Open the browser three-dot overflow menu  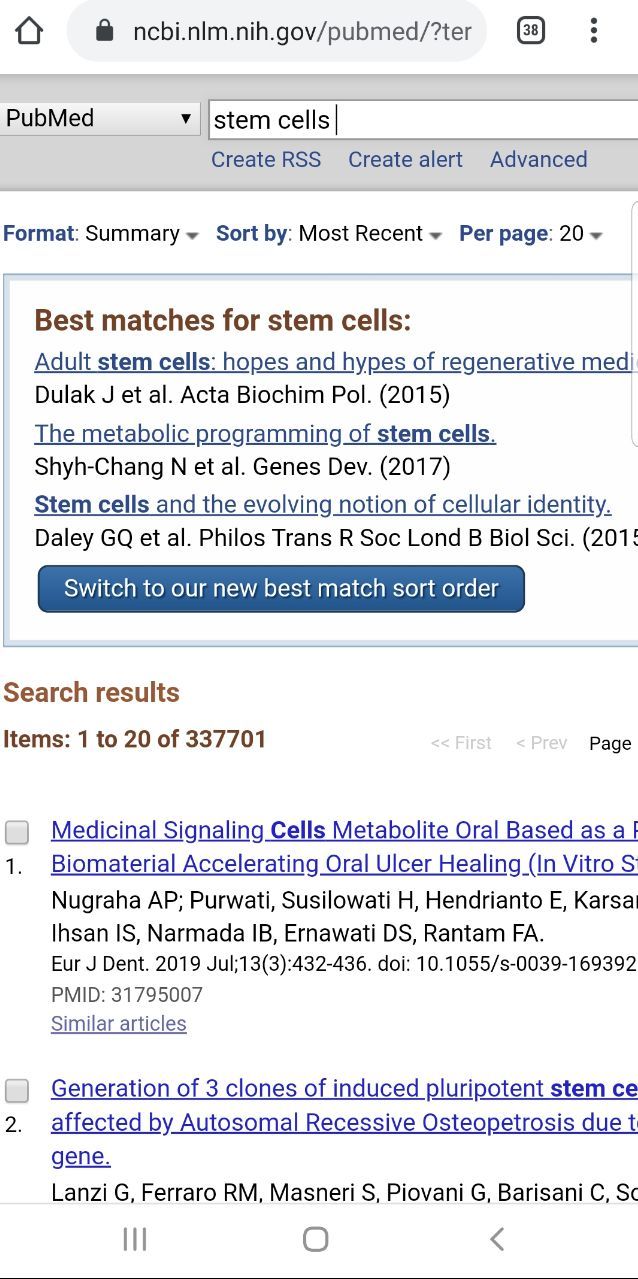(594, 31)
